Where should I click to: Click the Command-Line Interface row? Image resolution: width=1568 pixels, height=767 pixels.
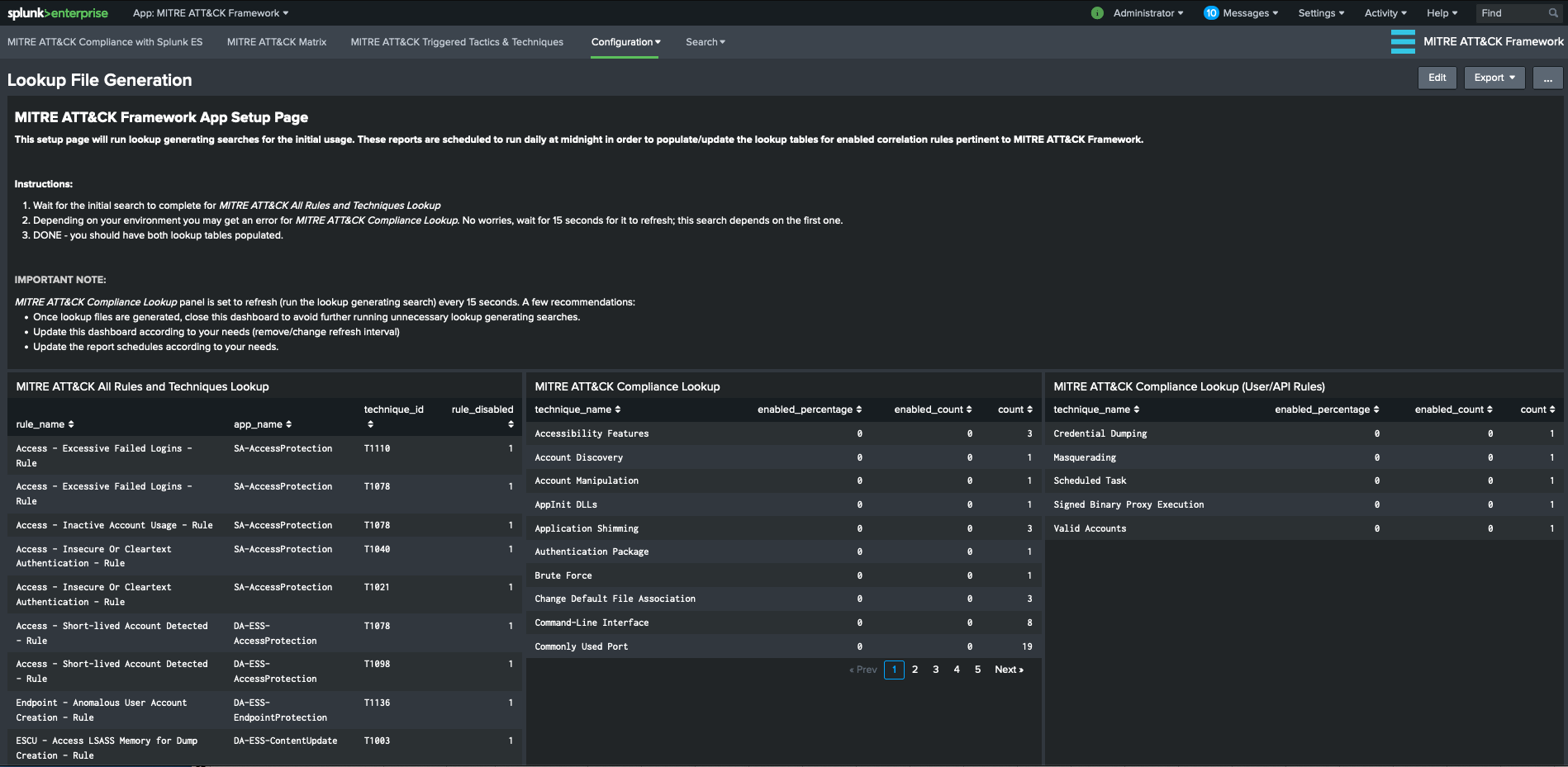point(783,623)
